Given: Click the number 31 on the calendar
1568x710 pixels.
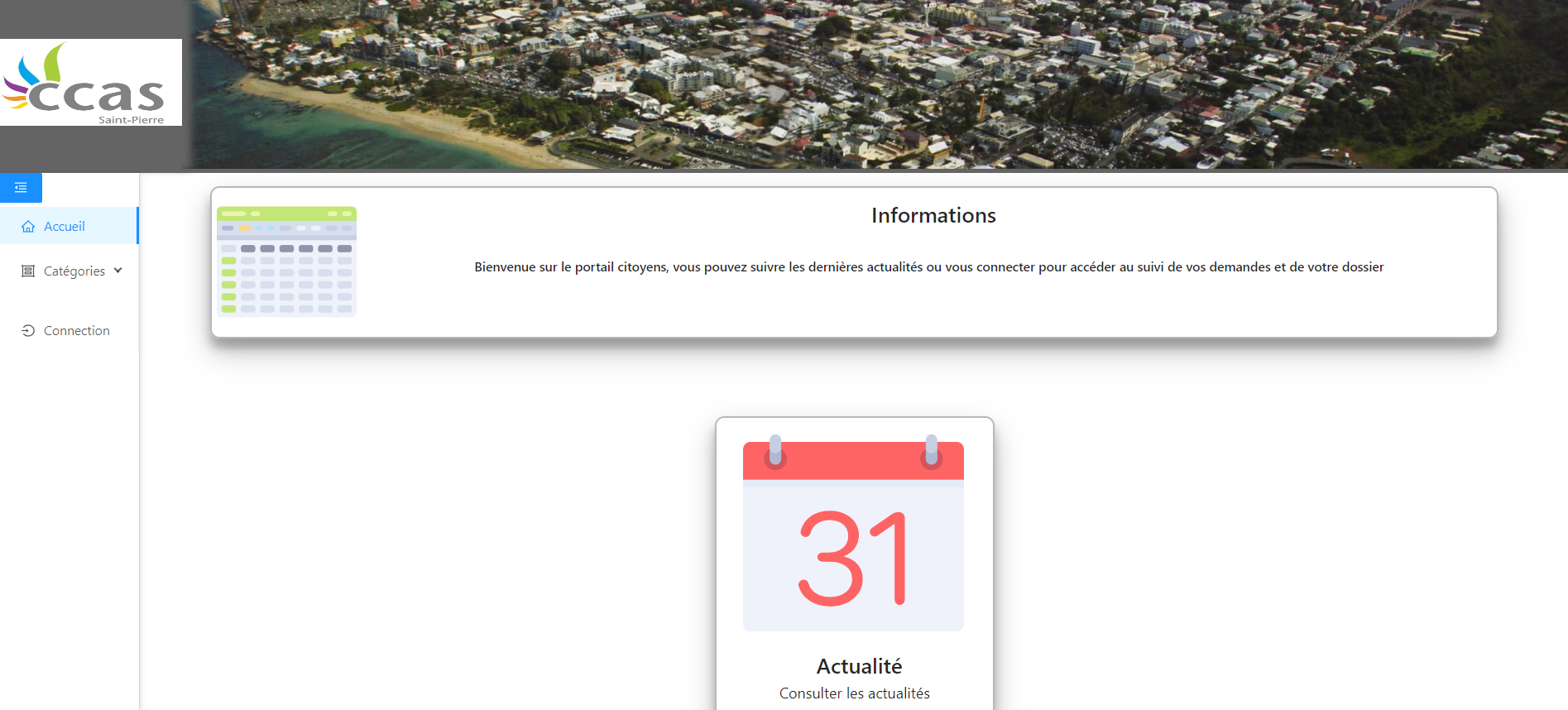Looking at the screenshot, I should 853,559.
